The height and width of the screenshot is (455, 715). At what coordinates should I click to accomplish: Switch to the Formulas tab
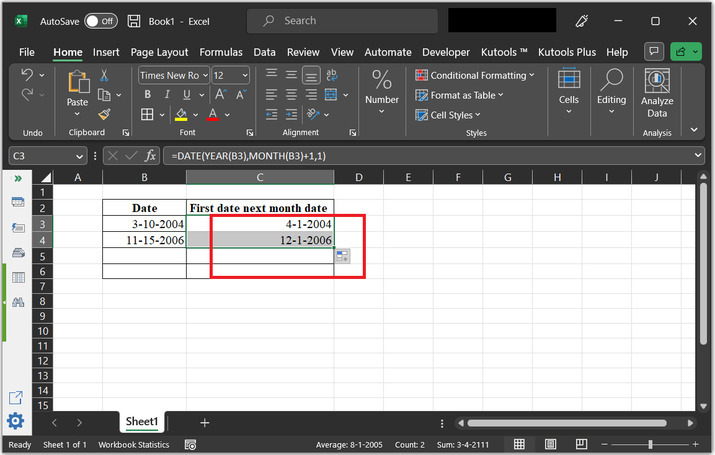pos(220,52)
